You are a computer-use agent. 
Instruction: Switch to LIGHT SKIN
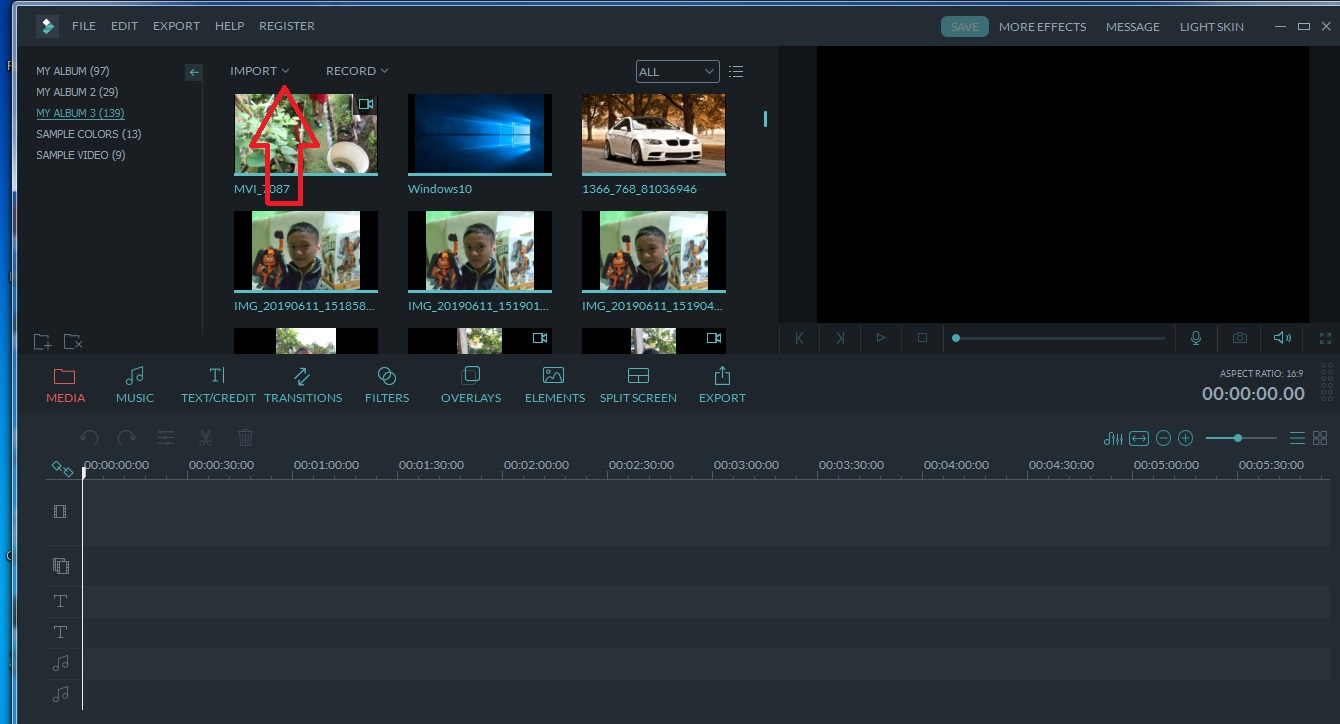coord(1211,27)
